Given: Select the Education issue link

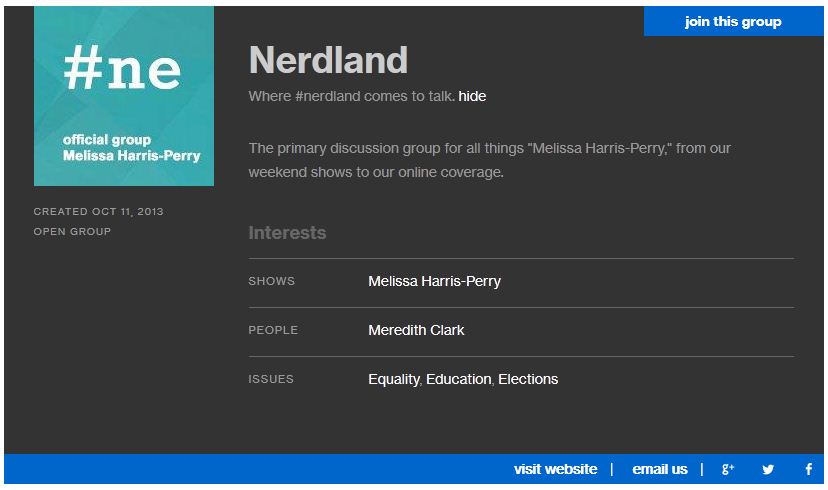Looking at the screenshot, I should (459, 379).
